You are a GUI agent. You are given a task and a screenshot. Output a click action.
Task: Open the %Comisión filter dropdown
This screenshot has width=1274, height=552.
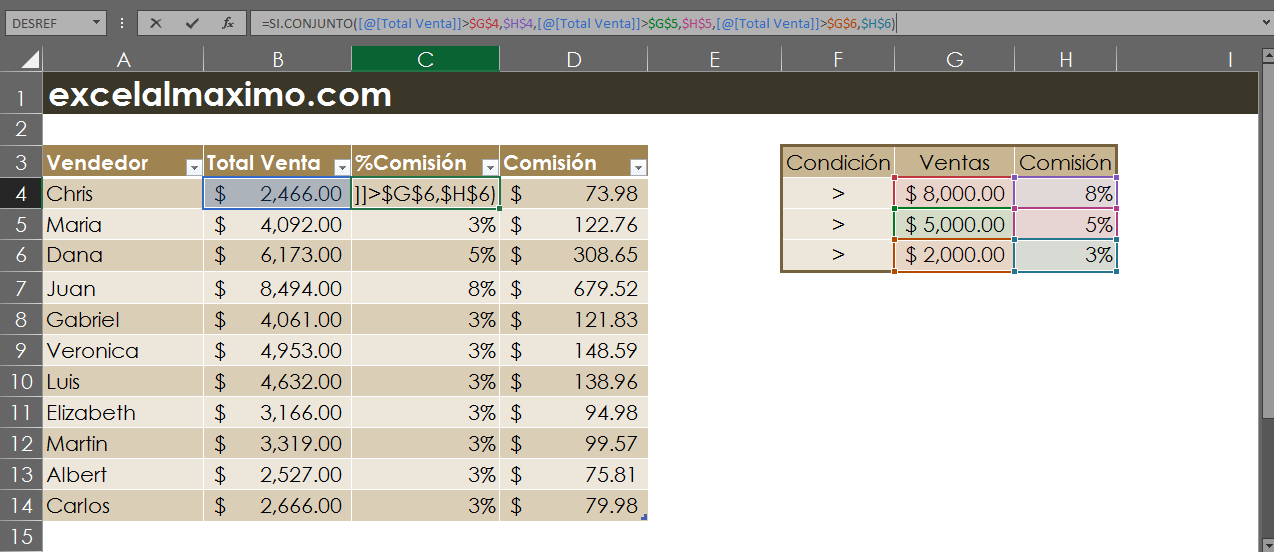point(490,168)
